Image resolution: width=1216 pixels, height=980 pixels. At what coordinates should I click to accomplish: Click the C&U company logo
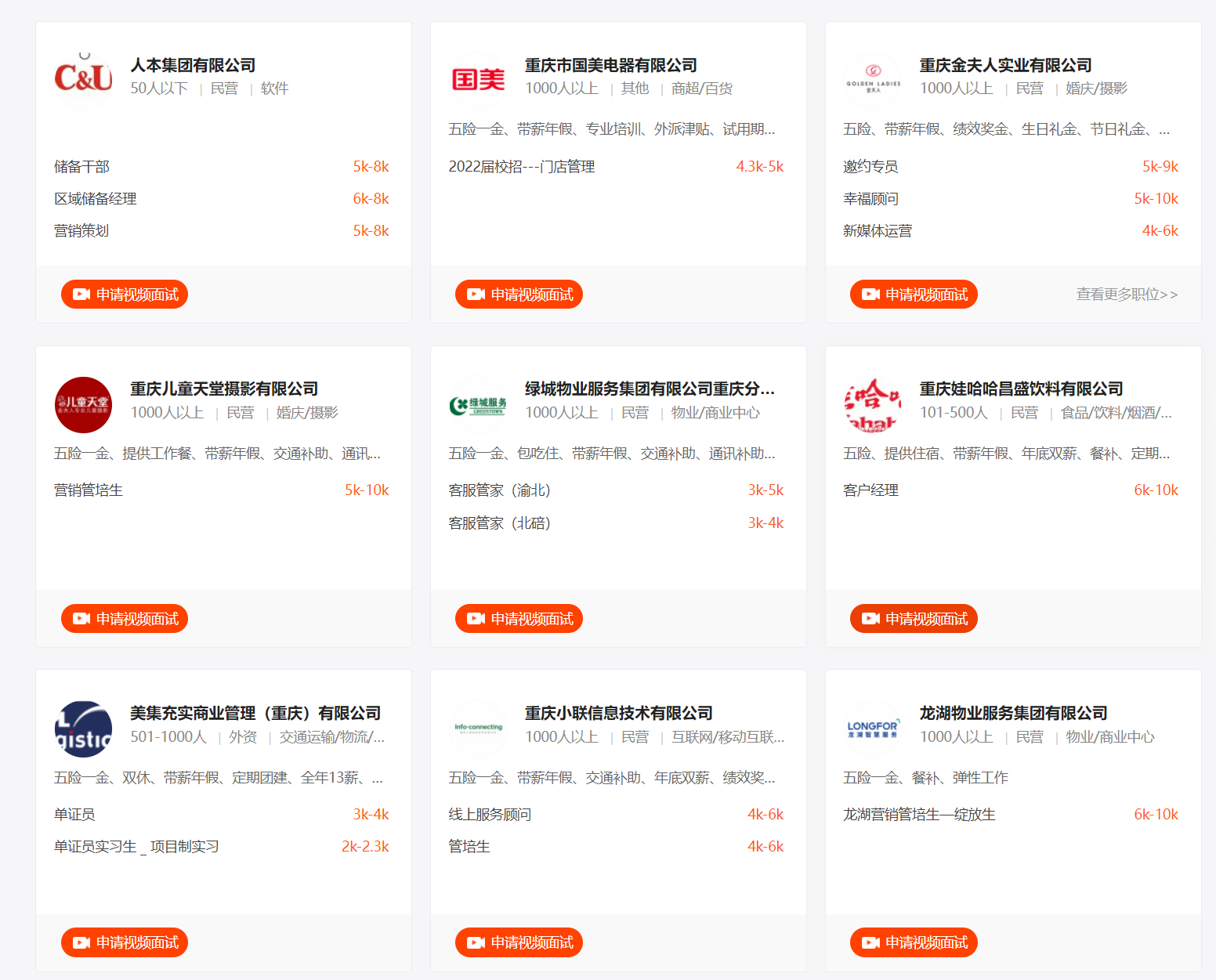click(83, 78)
